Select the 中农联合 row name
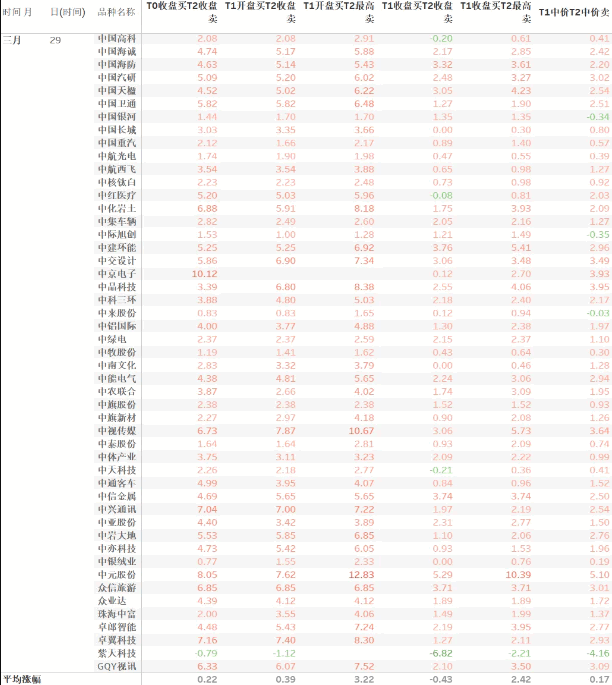612x685 pixels. pos(117,392)
